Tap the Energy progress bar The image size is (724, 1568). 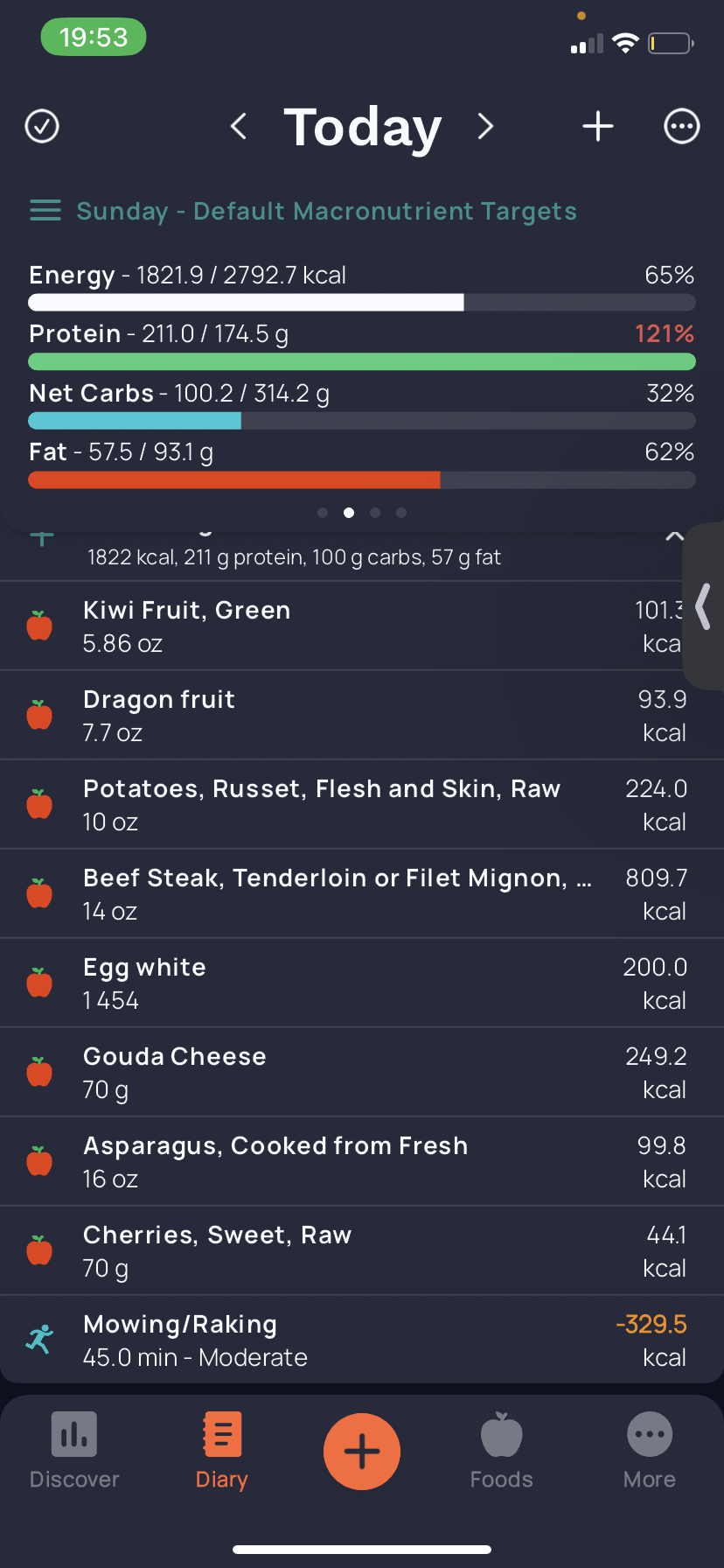tap(362, 303)
